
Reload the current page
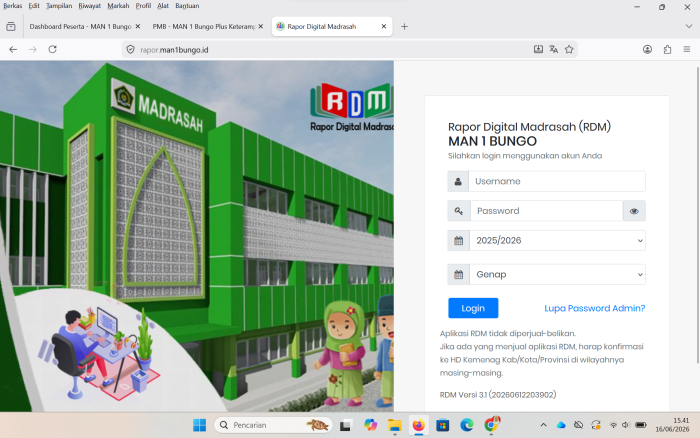pyautogui.click(x=52, y=50)
